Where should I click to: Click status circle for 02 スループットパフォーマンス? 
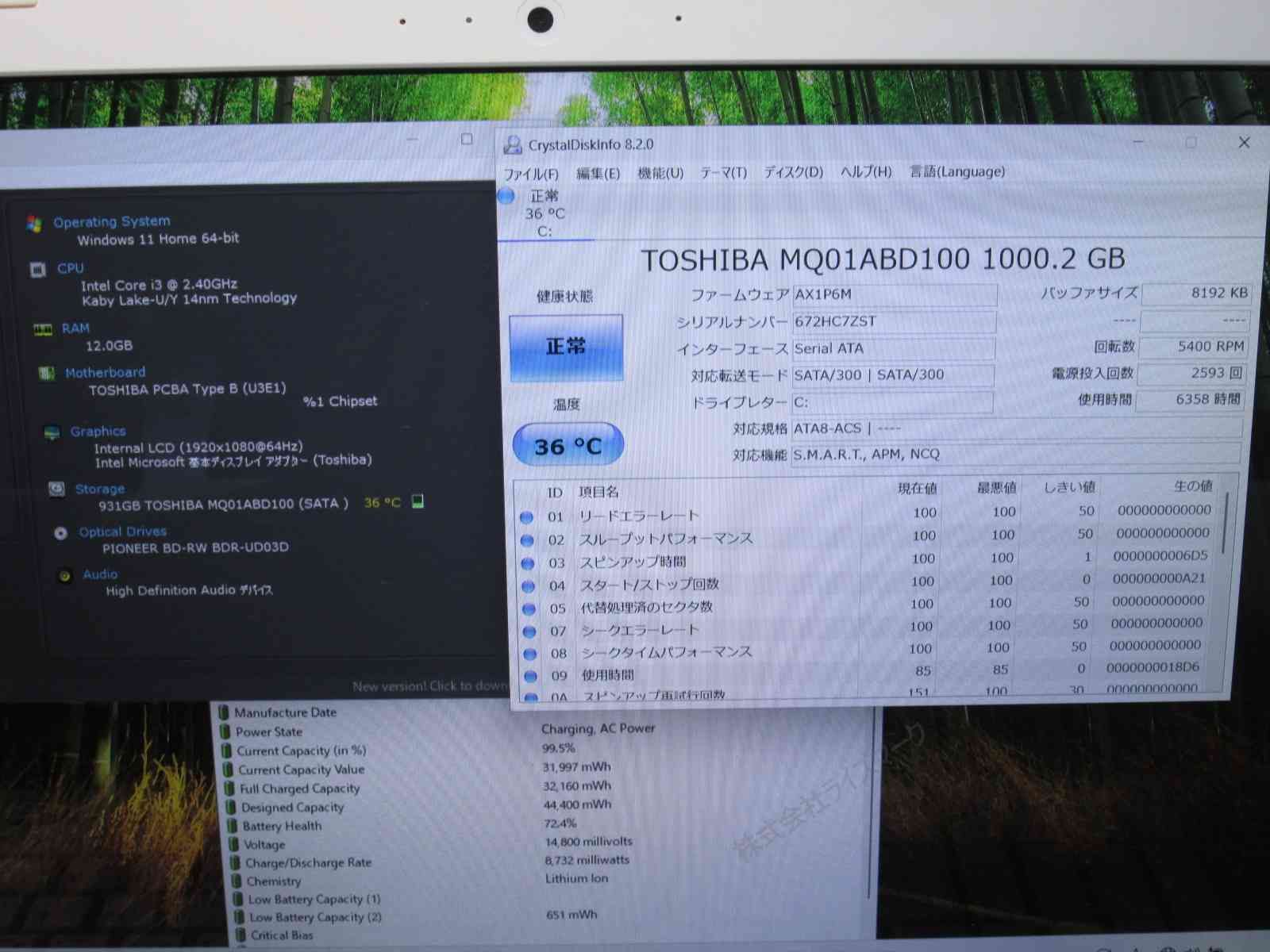point(527,540)
